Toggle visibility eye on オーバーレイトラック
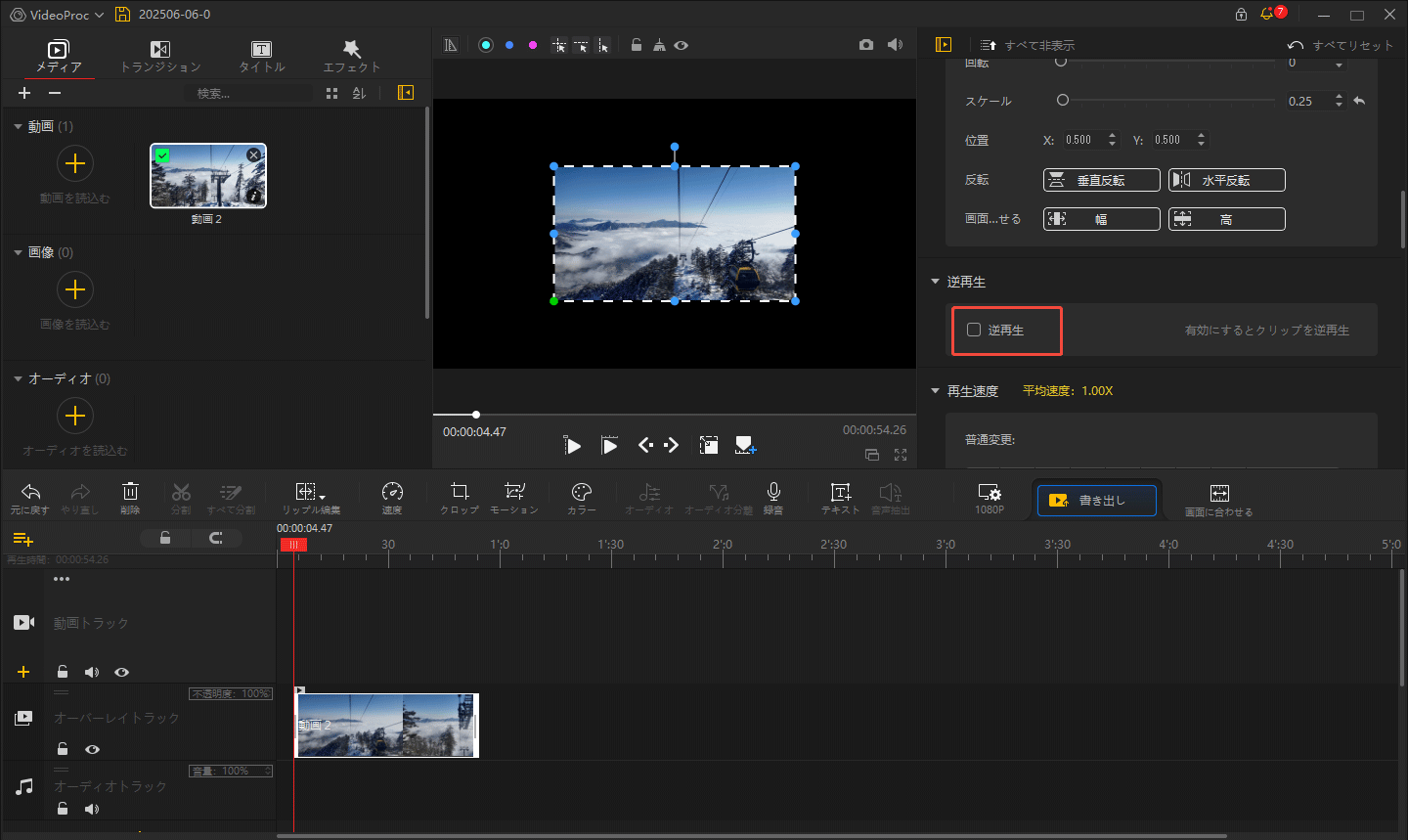1408x840 pixels. (92, 749)
